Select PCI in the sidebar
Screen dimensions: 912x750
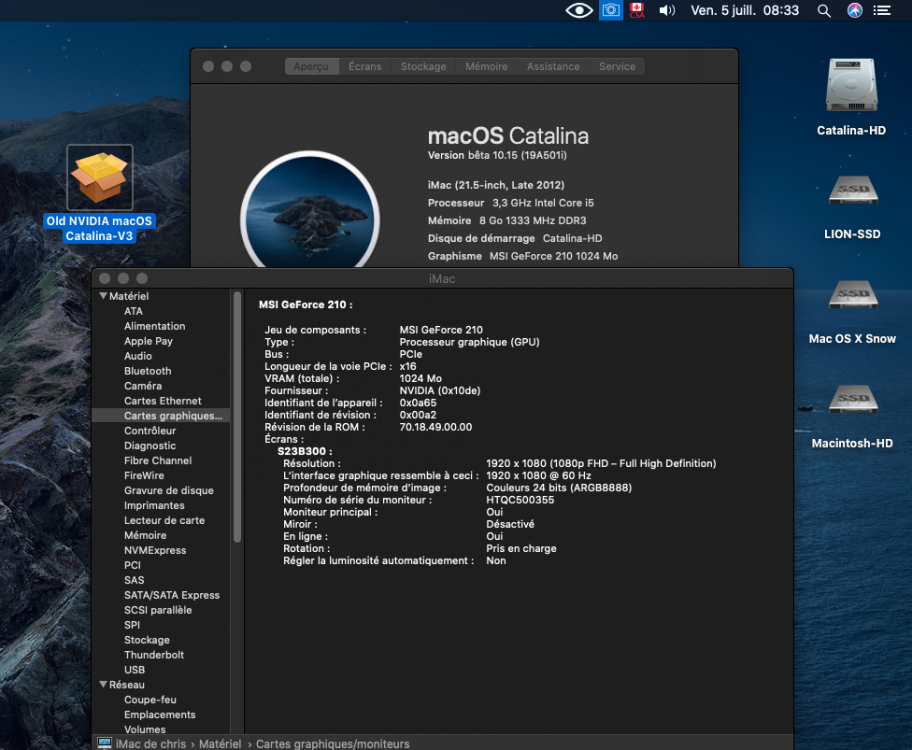pos(133,565)
